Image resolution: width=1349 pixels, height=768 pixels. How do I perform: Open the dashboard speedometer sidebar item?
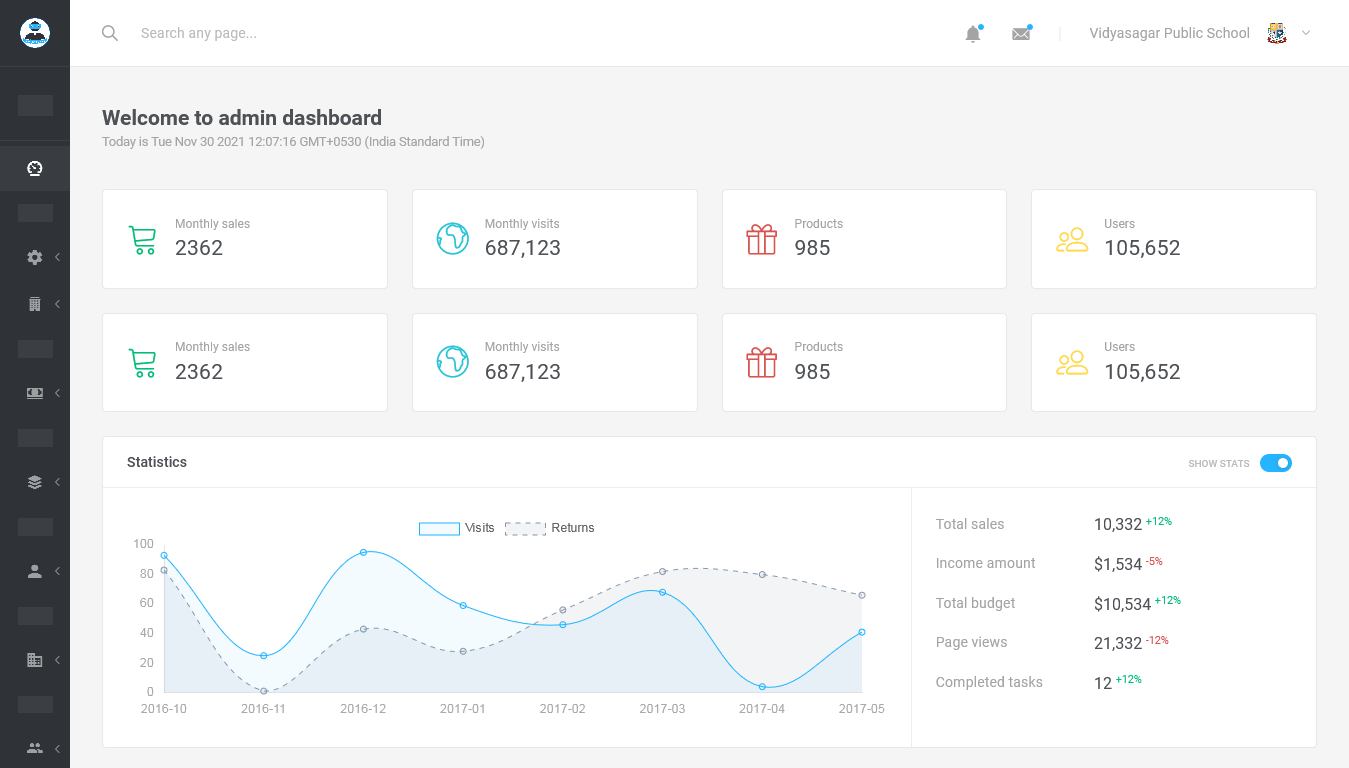point(35,169)
